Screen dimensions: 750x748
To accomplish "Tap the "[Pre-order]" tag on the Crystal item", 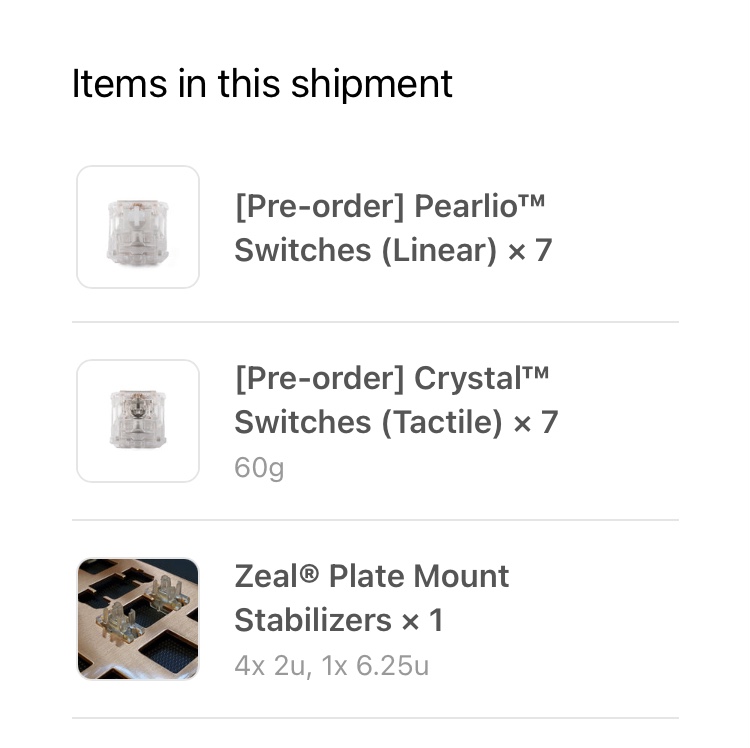I will click(318, 378).
